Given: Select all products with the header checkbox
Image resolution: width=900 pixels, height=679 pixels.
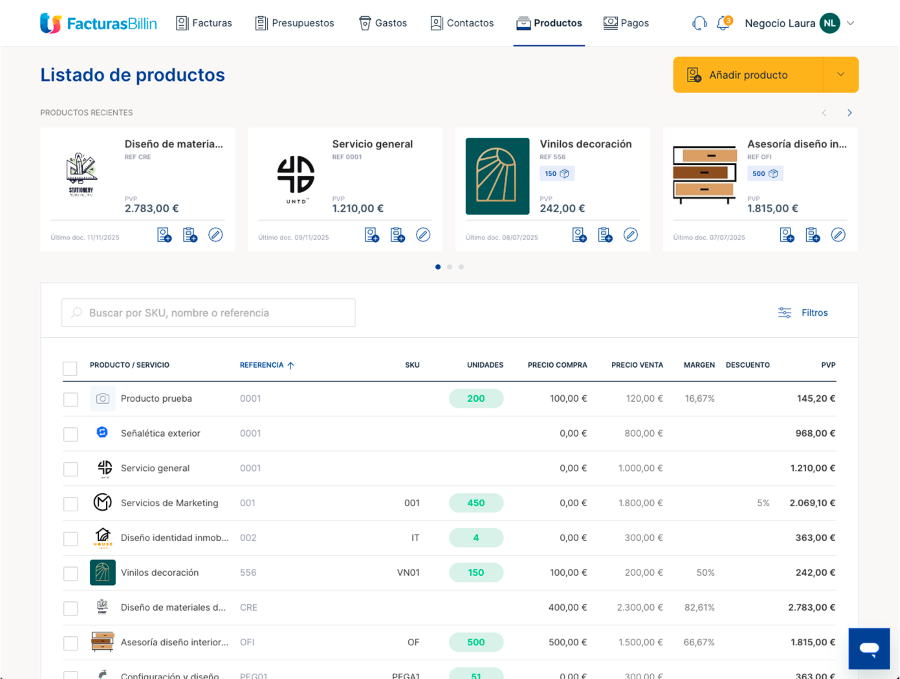Looking at the screenshot, I should tap(70, 366).
